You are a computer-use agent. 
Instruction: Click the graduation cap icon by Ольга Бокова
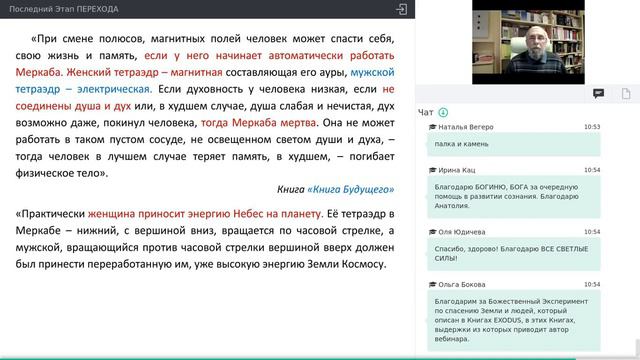click(x=432, y=284)
